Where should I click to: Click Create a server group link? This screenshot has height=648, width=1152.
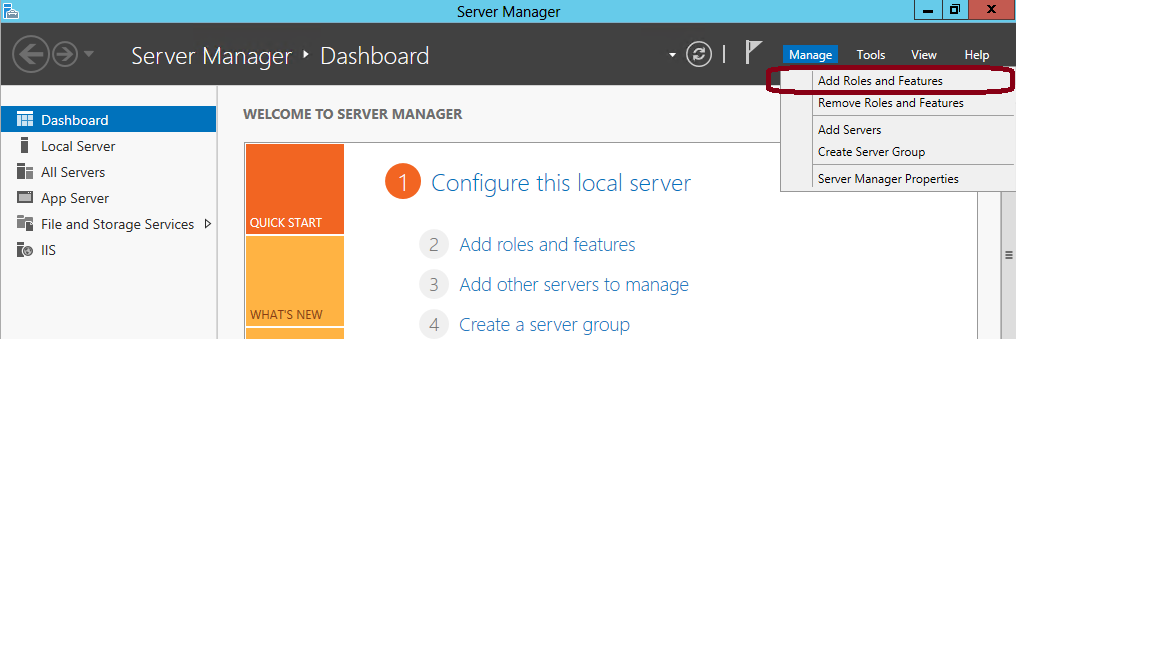544,325
